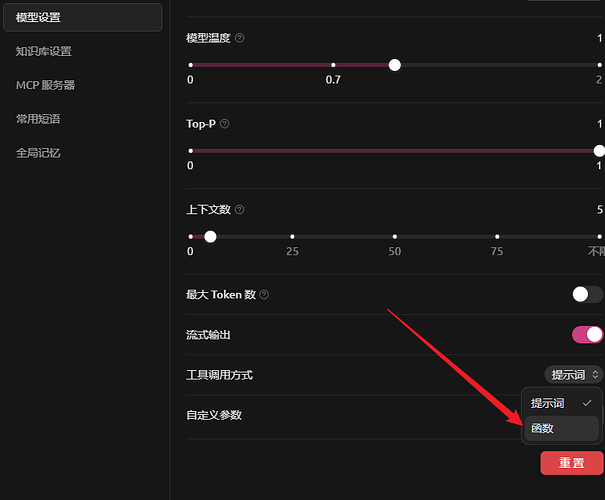Screen dimensions: 605x500
Task: Choose the 函数 option in the dropdown
Action: pos(561,428)
